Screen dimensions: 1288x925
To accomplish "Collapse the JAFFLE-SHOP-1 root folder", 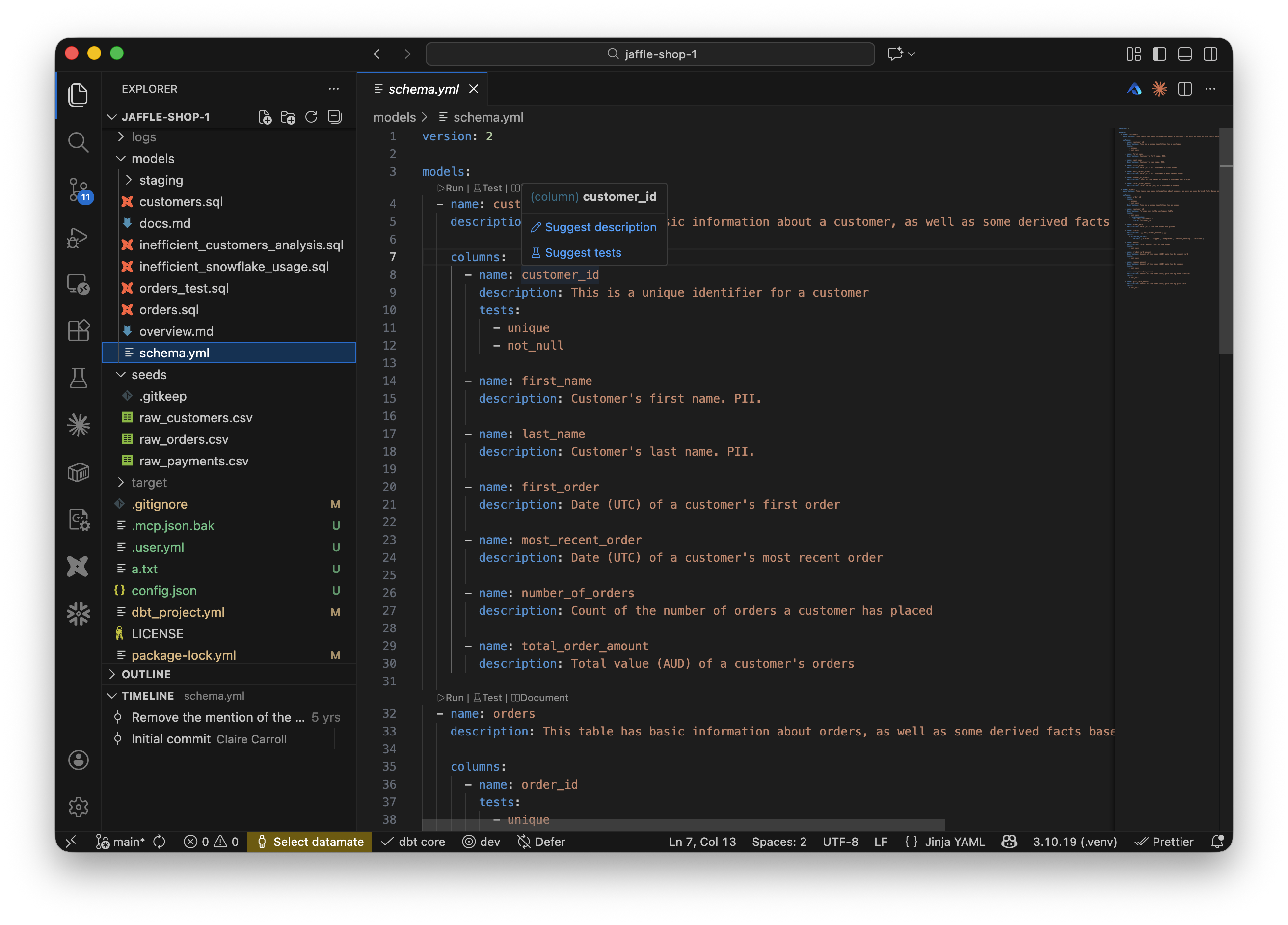I will (x=166, y=117).
